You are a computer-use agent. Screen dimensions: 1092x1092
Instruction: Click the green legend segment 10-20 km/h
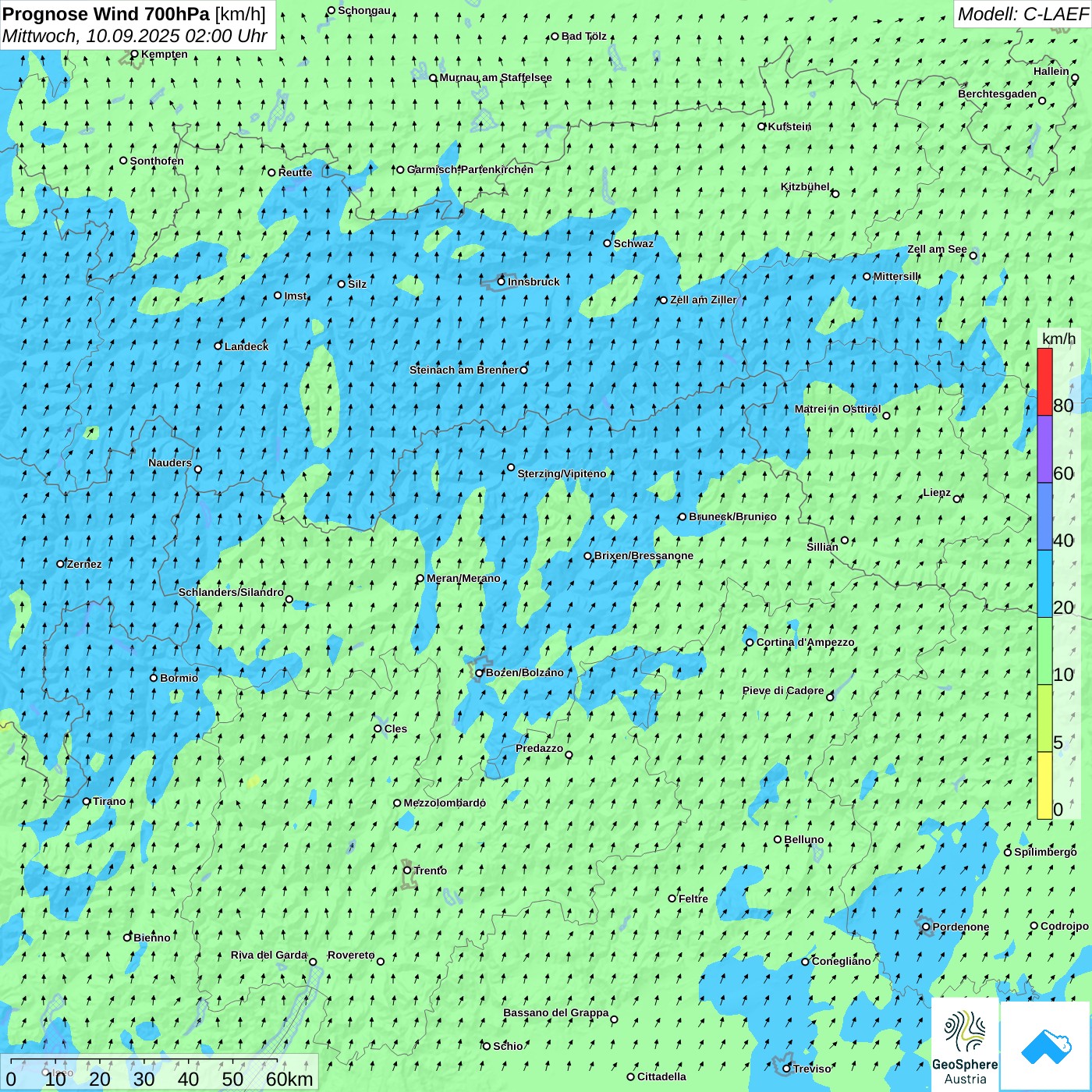(1044, 651)
